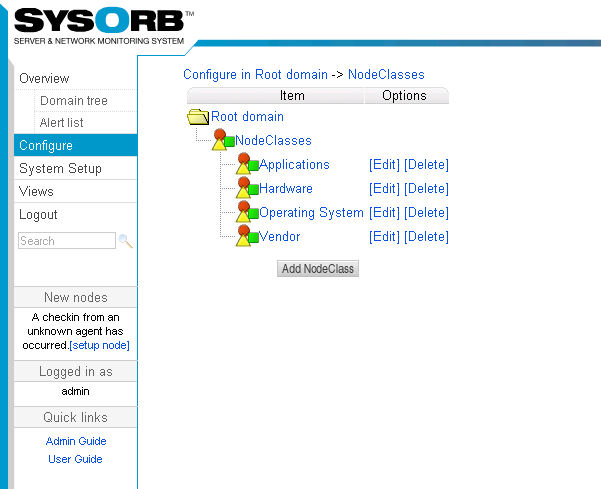
Task: Open the NodeClasses tree link
Action: 273,140
